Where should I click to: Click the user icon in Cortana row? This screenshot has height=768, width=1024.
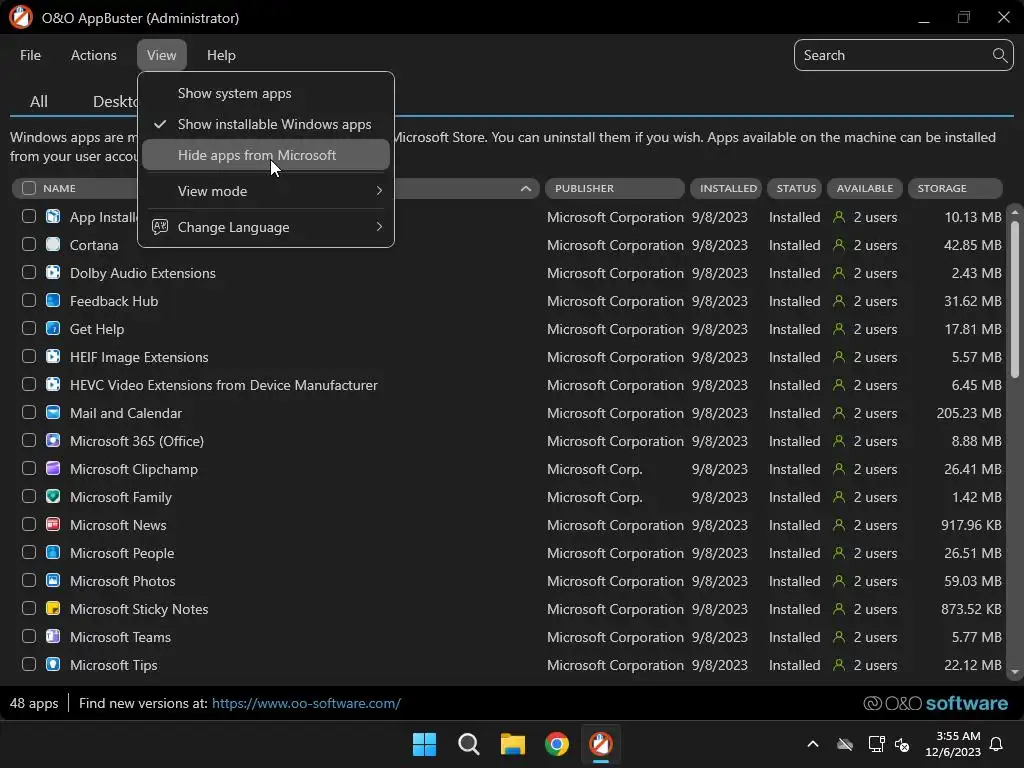click(839, 245)
